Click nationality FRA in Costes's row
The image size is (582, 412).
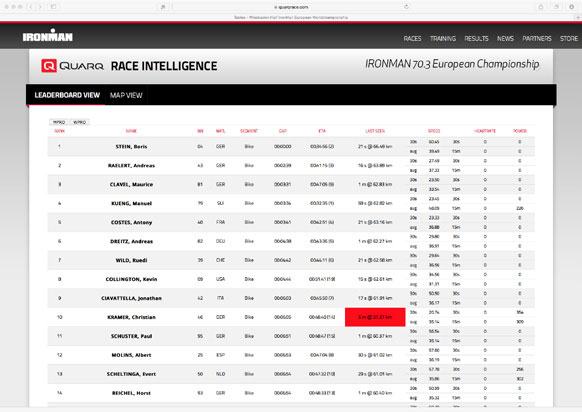[220, 222]
